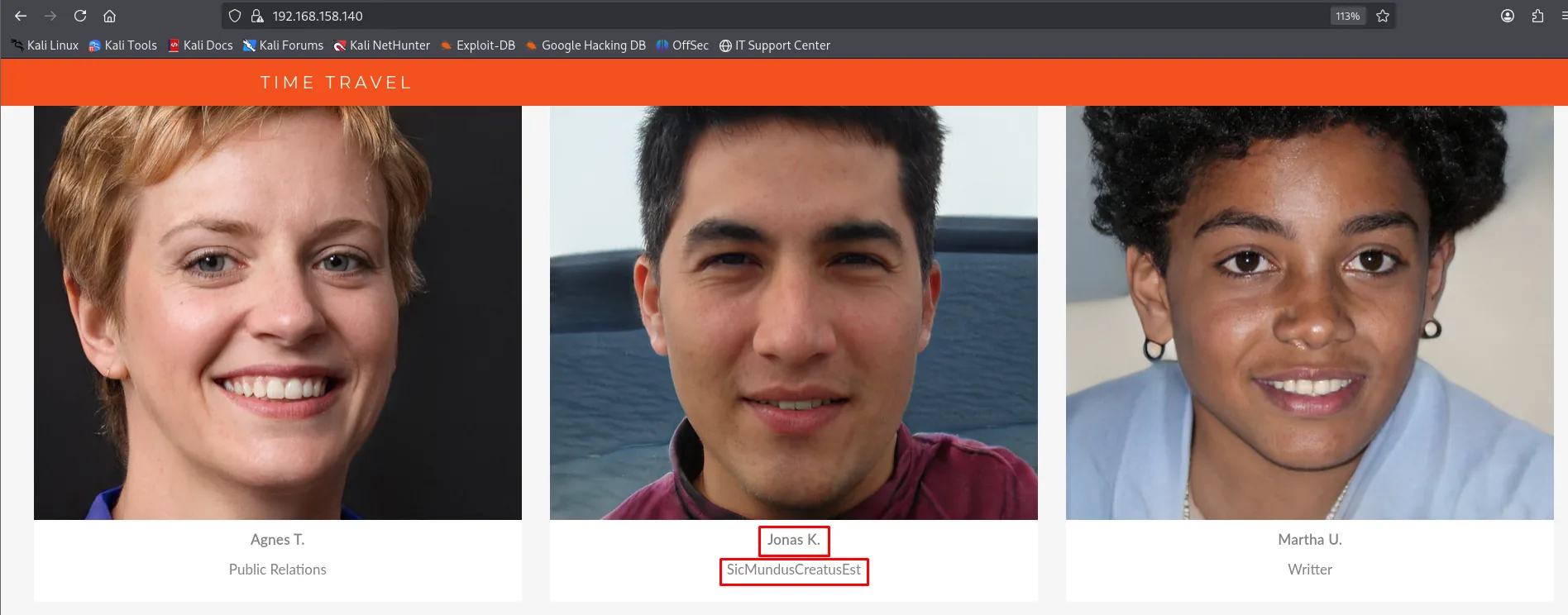Click the name Agnes T.
This screenshot has width=1568, height=615.
pyautogui.click(x=278, y=540)
